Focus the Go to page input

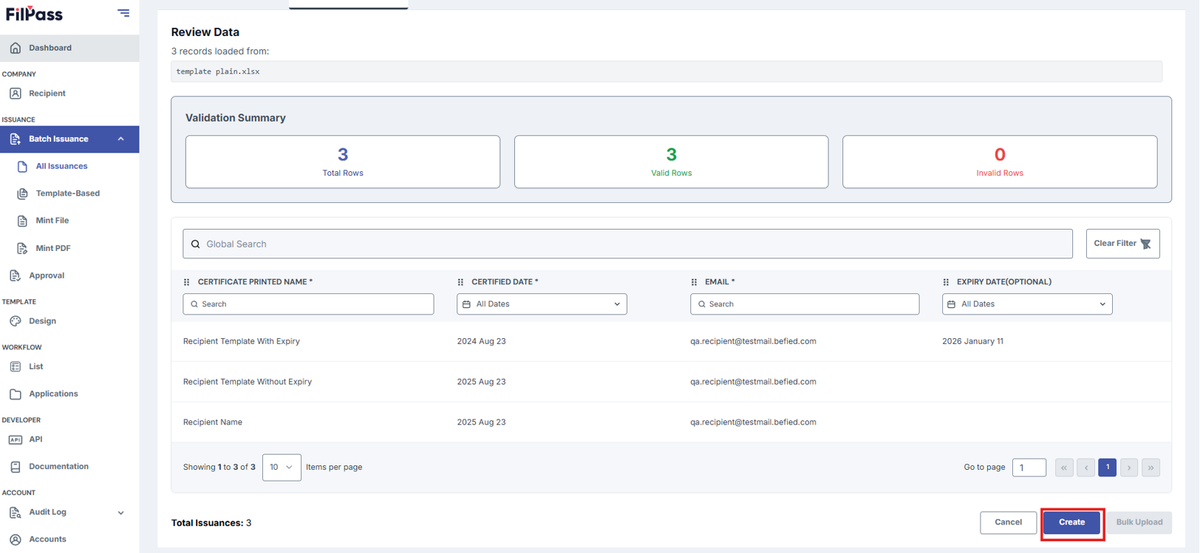pyautogui.click(x=1029, y=467)
